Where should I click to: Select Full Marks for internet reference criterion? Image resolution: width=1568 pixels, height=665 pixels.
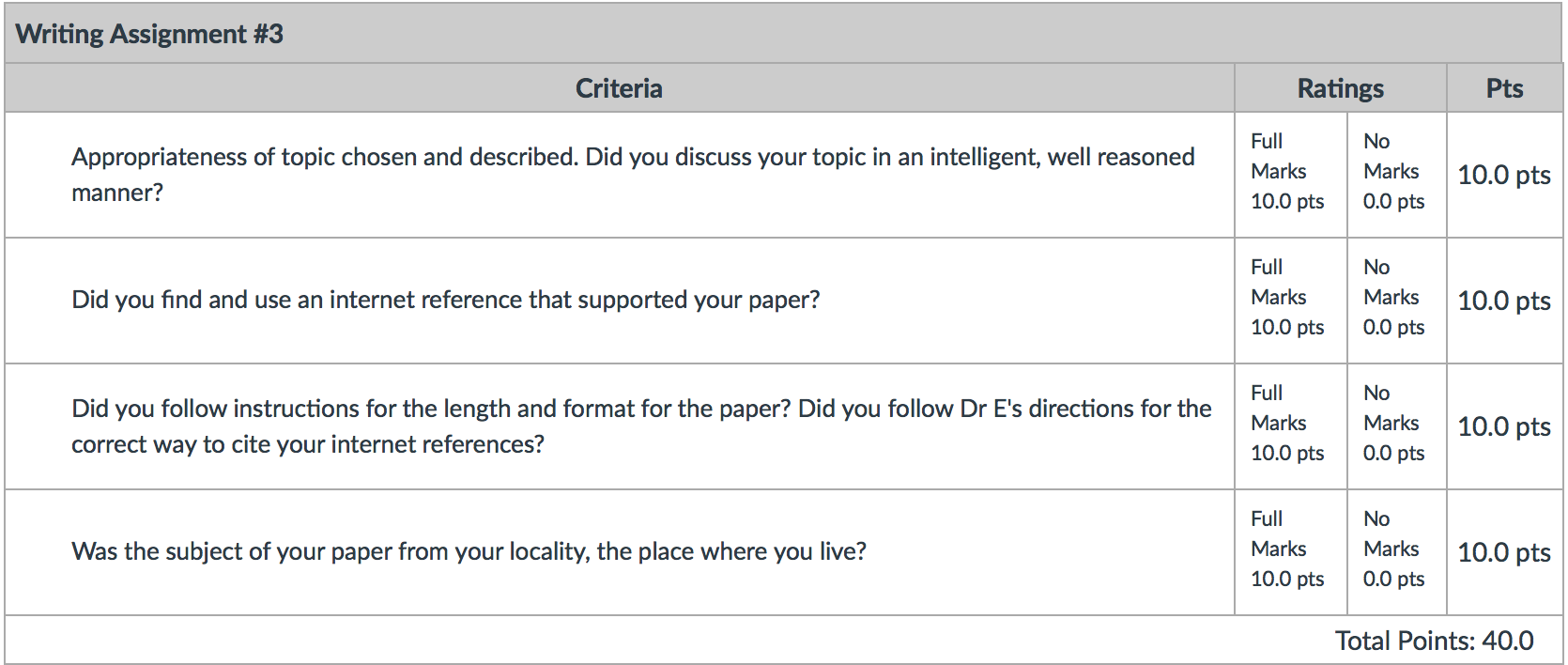pos(1288,298)
